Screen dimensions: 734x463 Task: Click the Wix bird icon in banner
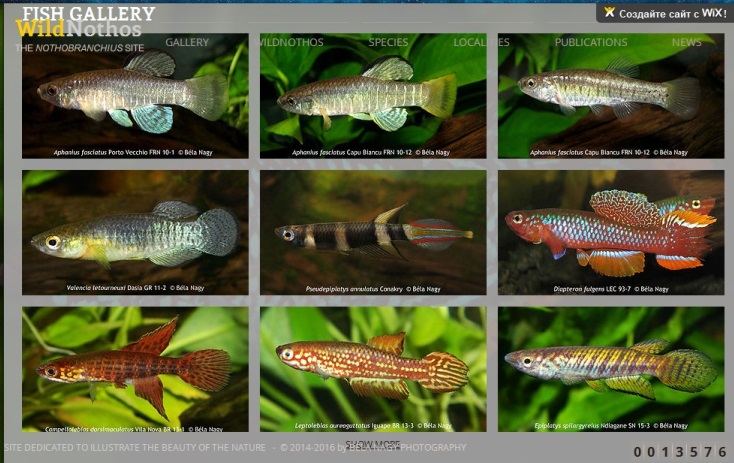pos(609,12)
